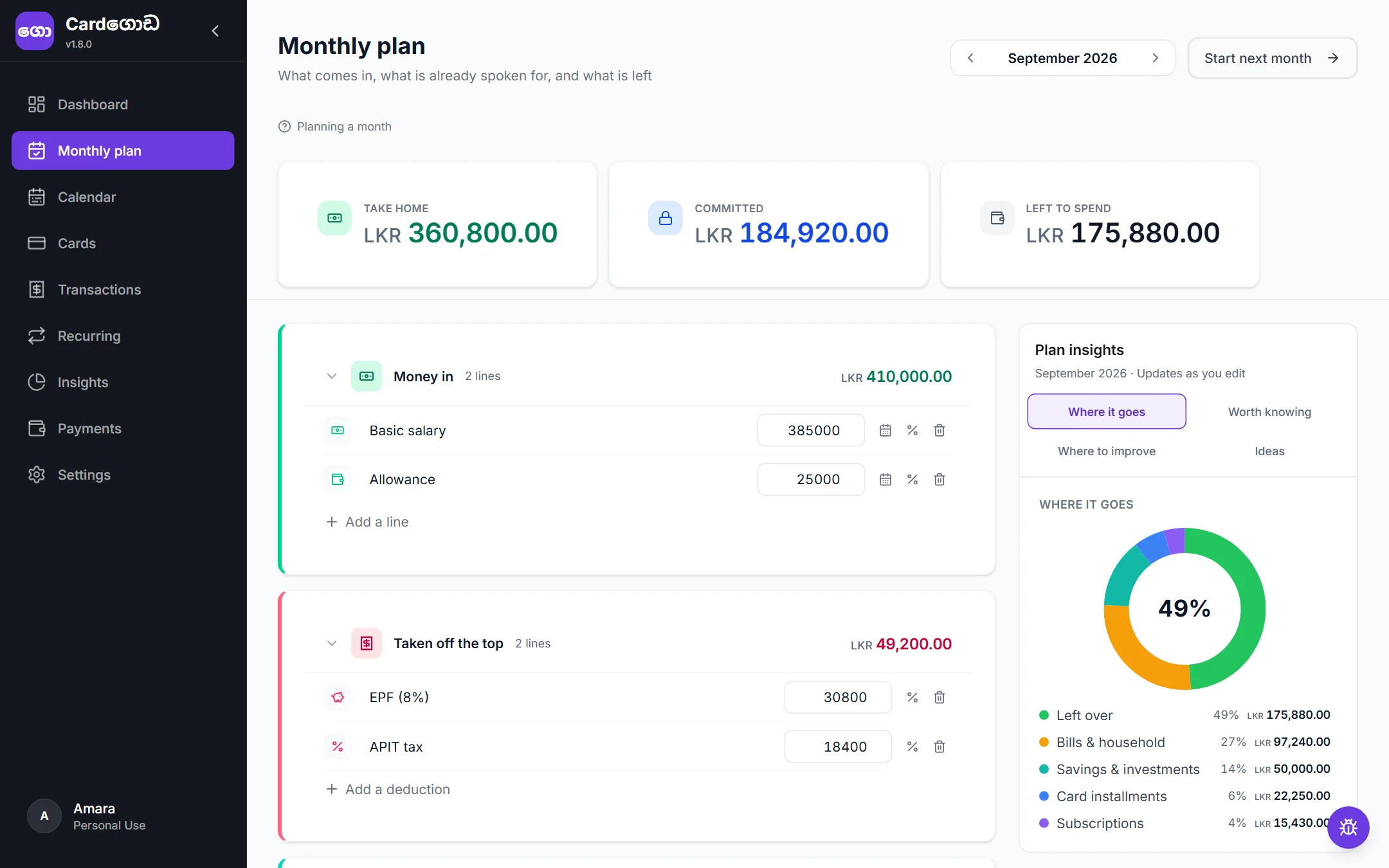Click the EPF (8%) amount field

point(838,698)
